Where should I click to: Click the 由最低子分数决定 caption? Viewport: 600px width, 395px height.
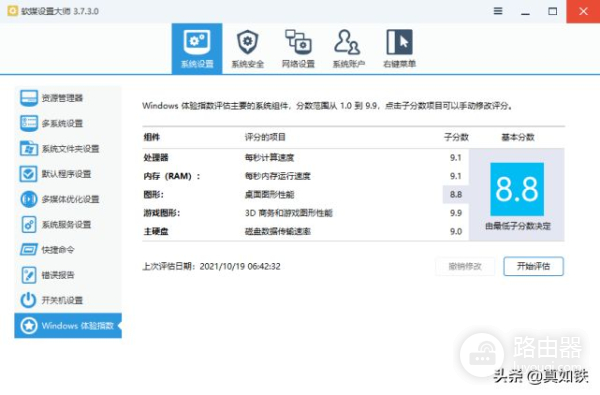coord(518,226)
